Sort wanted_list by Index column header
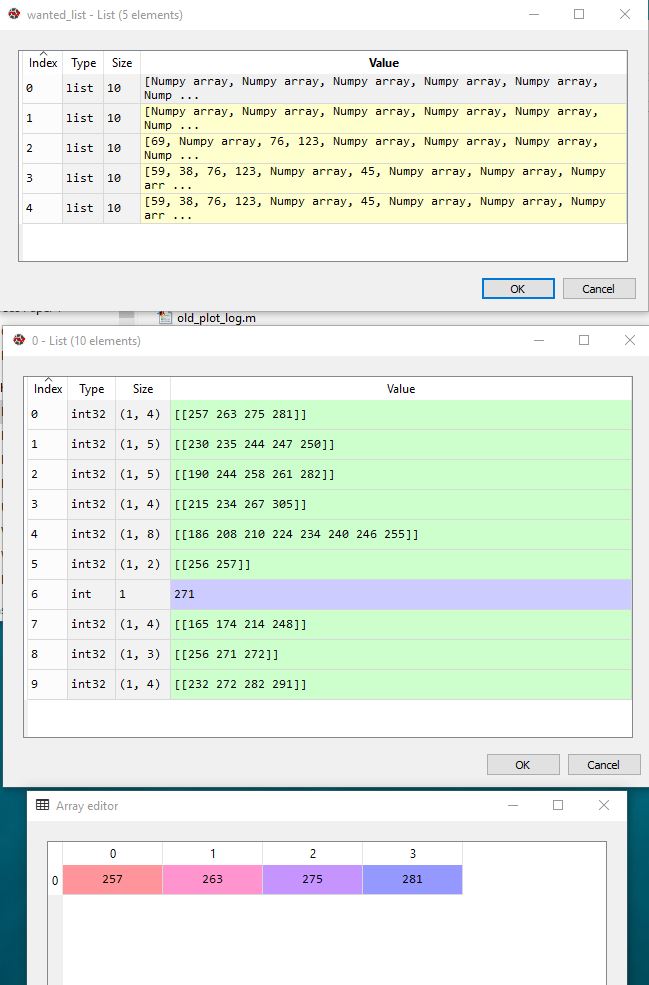Image resolution: width=649 pixels, height=985 pixels. pos(43,63)
